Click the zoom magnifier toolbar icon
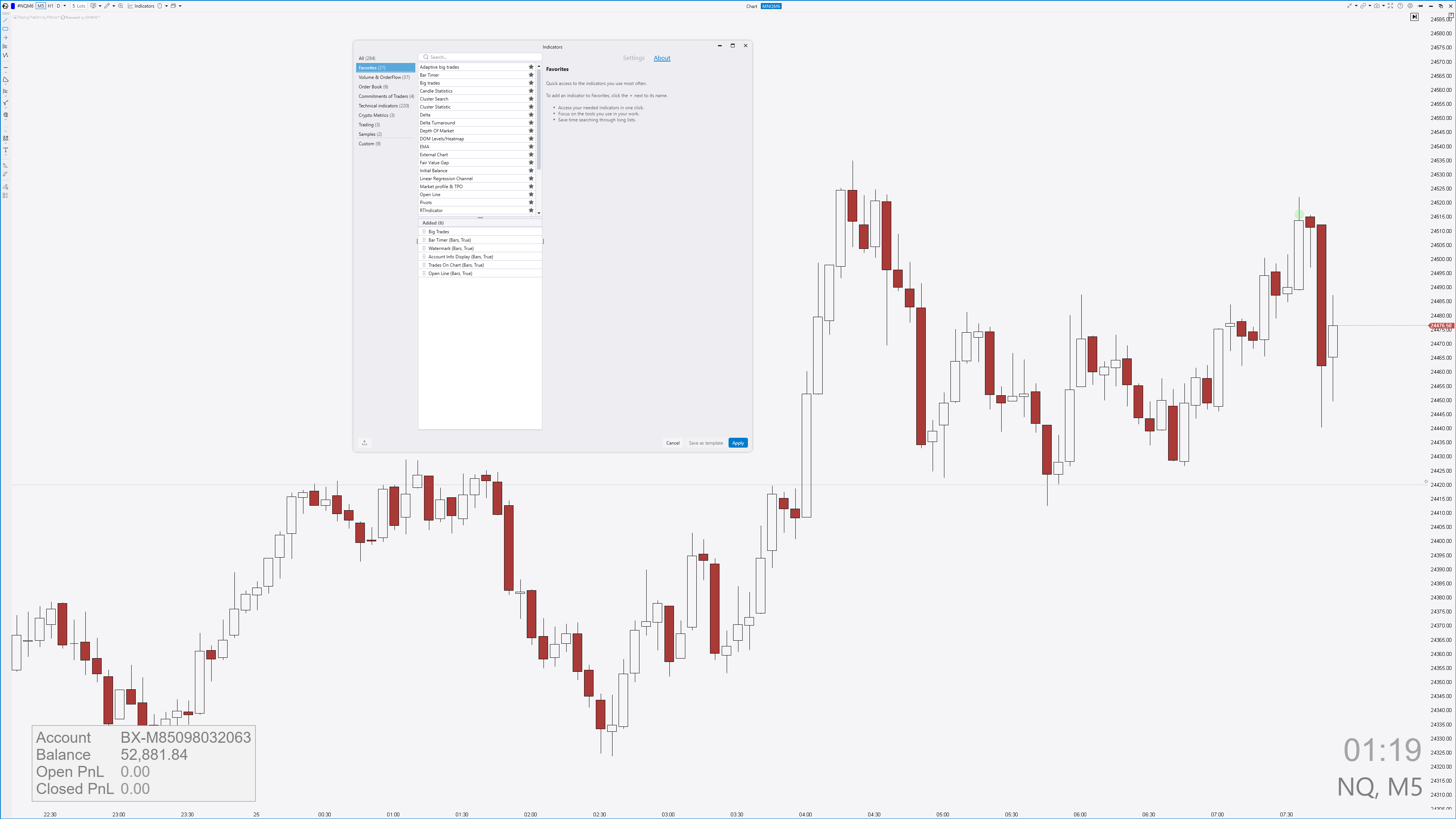1456x819 pixels. 120,6
